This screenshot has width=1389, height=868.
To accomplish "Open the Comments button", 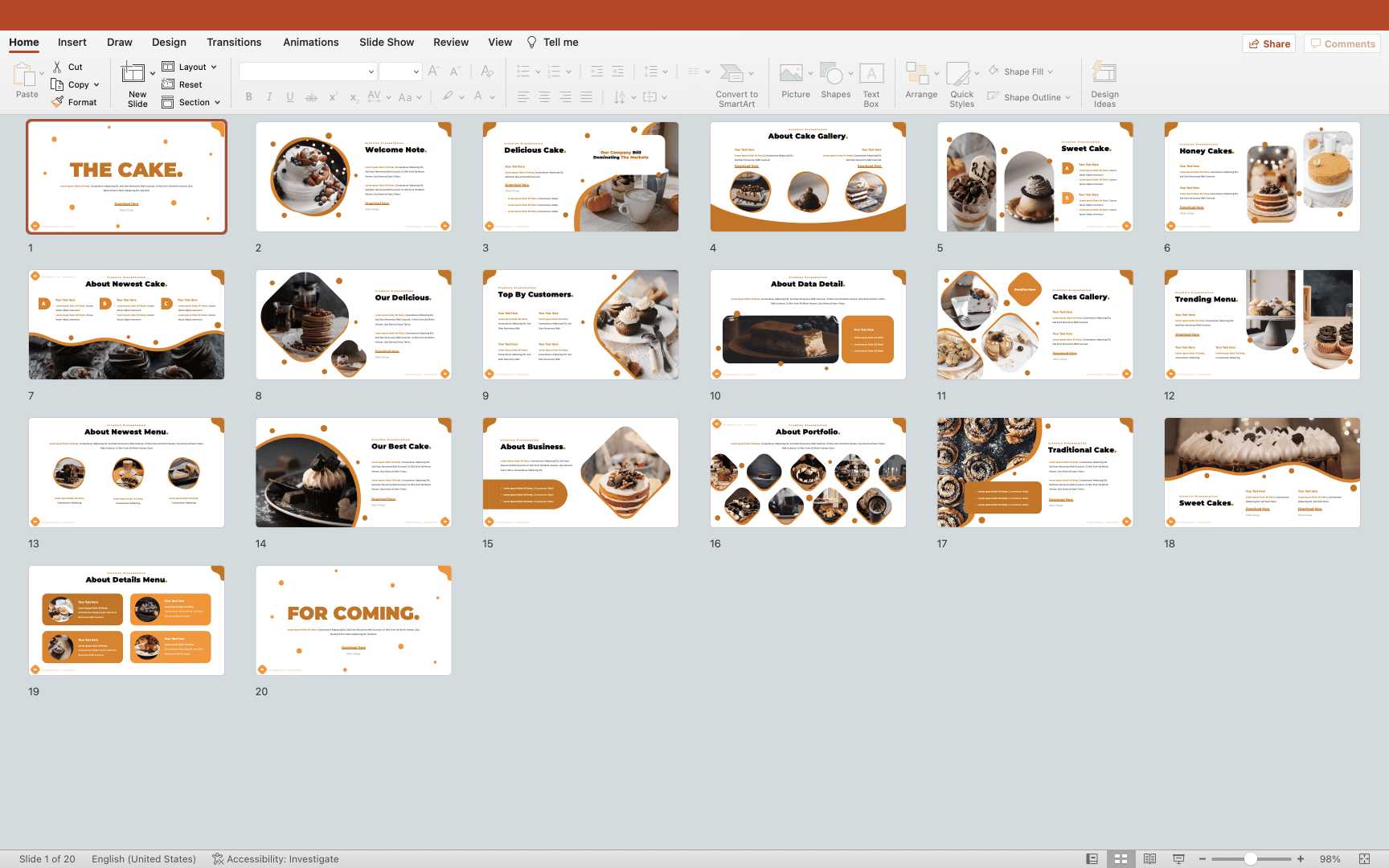I will point(1342,43).
